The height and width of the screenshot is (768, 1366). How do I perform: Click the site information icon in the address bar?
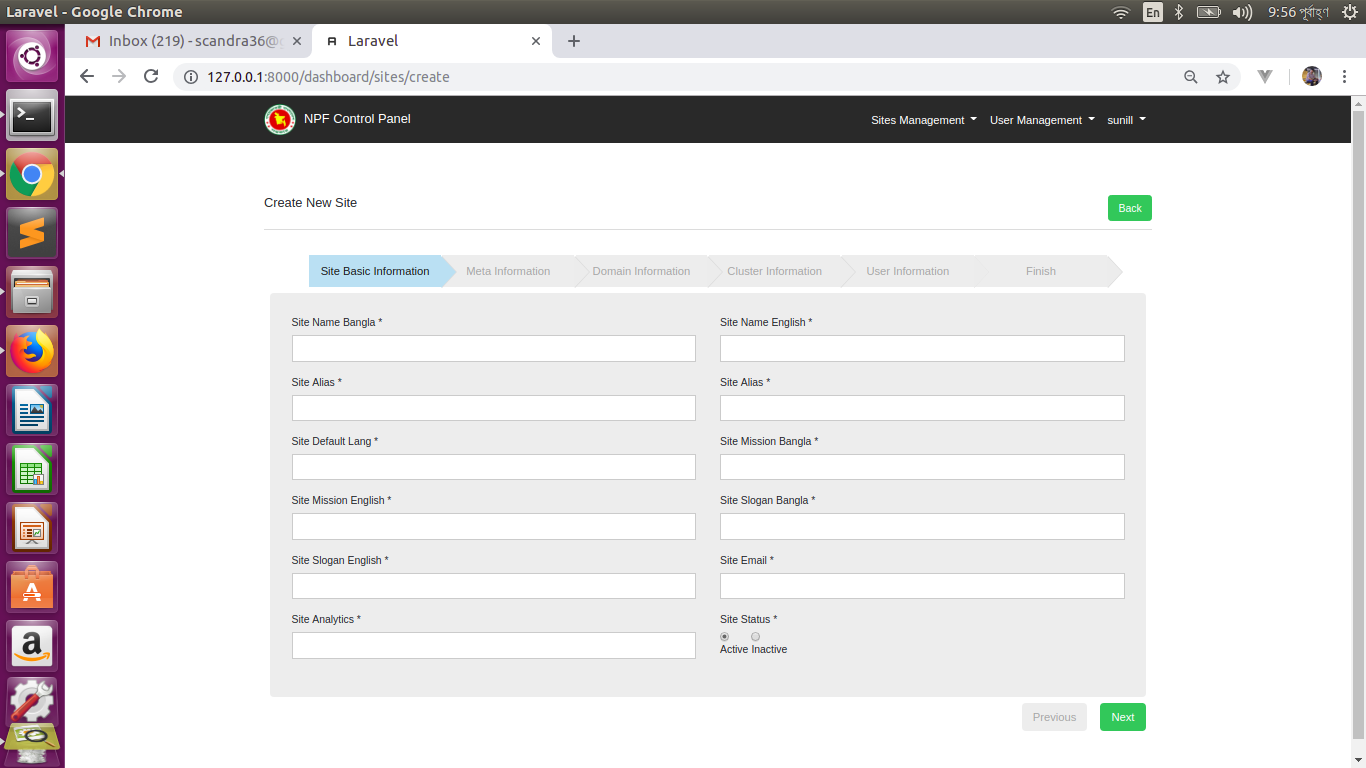[190, 76]
